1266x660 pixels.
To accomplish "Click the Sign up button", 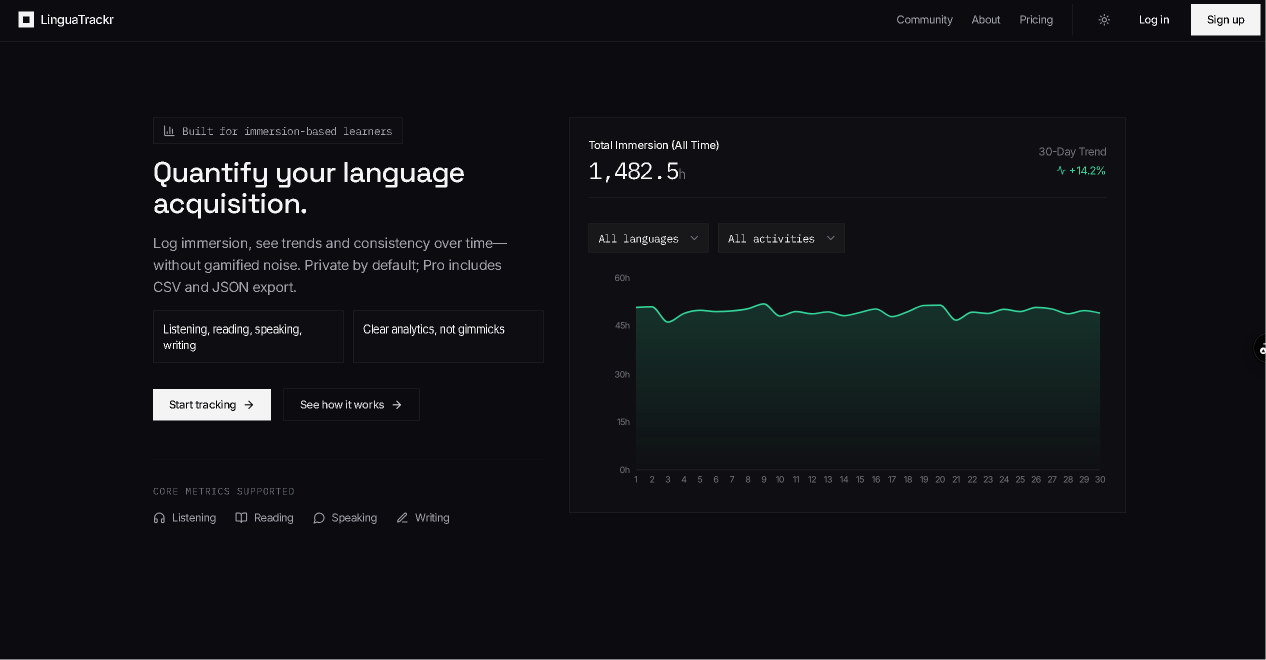I will [x=1226, y=20].
